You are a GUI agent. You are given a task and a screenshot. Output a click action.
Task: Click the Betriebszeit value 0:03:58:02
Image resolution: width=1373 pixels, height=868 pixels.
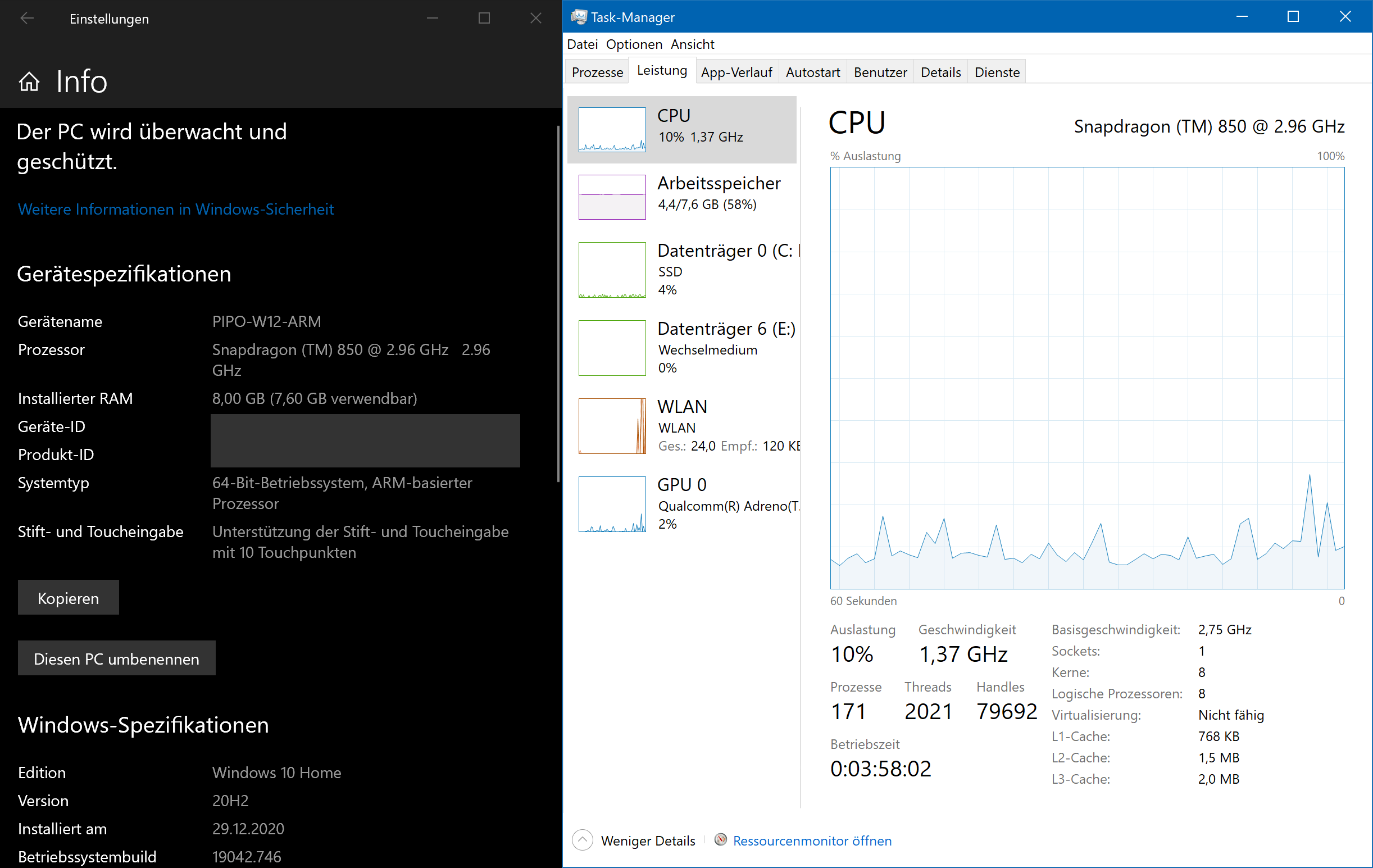click(880, 768)
